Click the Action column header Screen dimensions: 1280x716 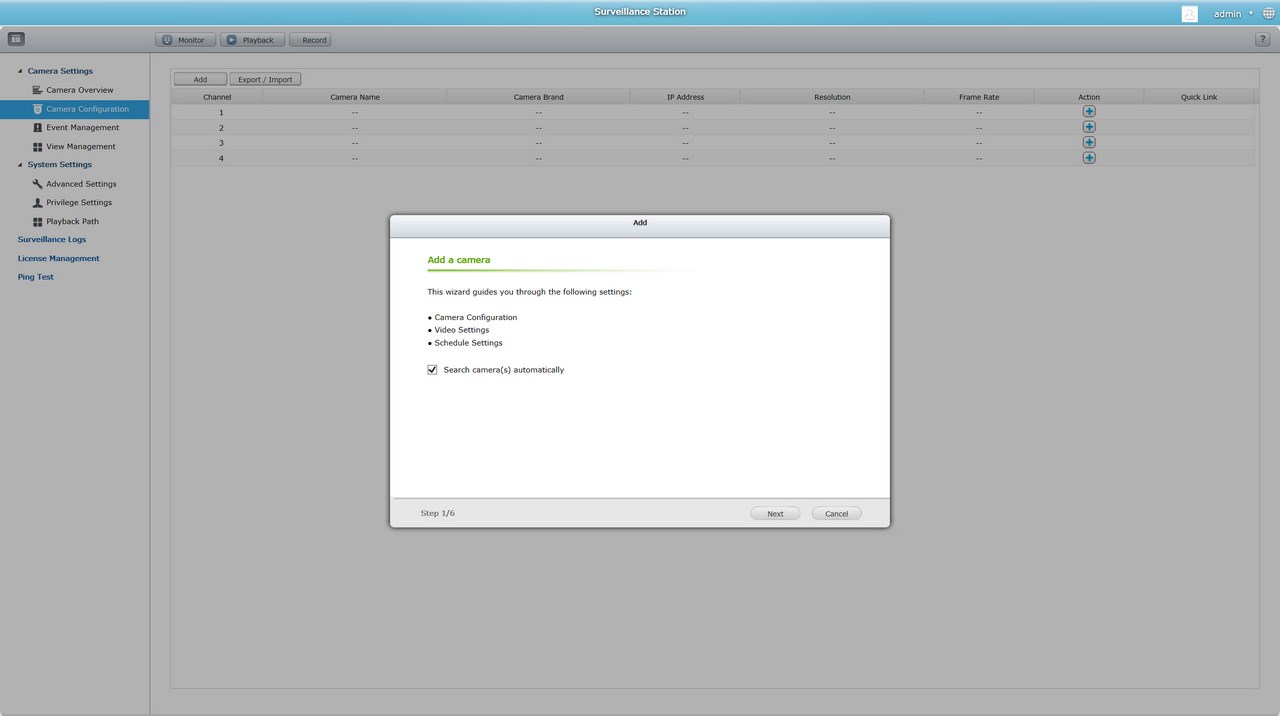point(1089,97)
